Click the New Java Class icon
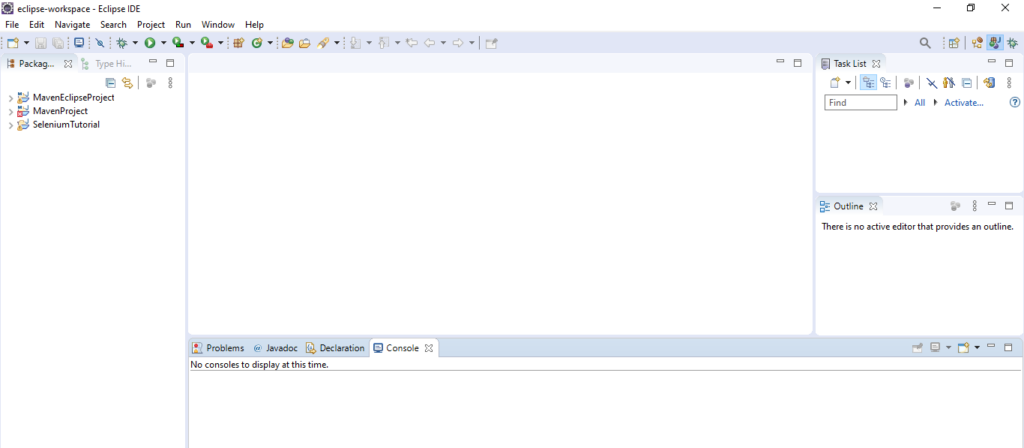The height and width of the screenshot is (448, 1024). [x=257, y=43]
